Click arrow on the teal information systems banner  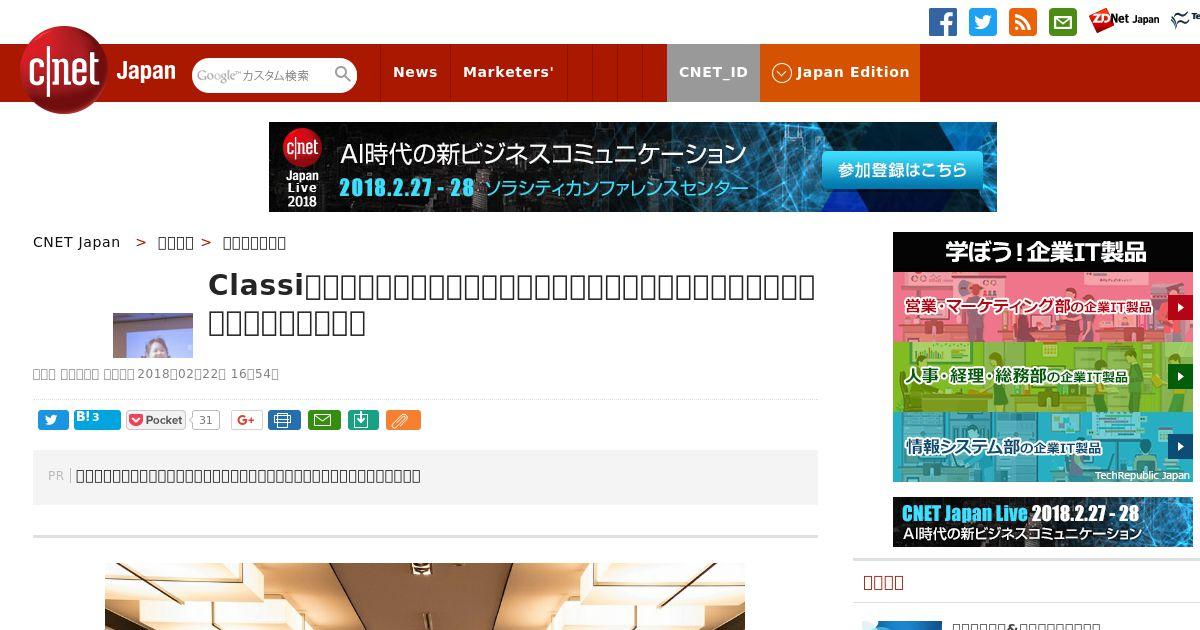(x=1180, y=447)
